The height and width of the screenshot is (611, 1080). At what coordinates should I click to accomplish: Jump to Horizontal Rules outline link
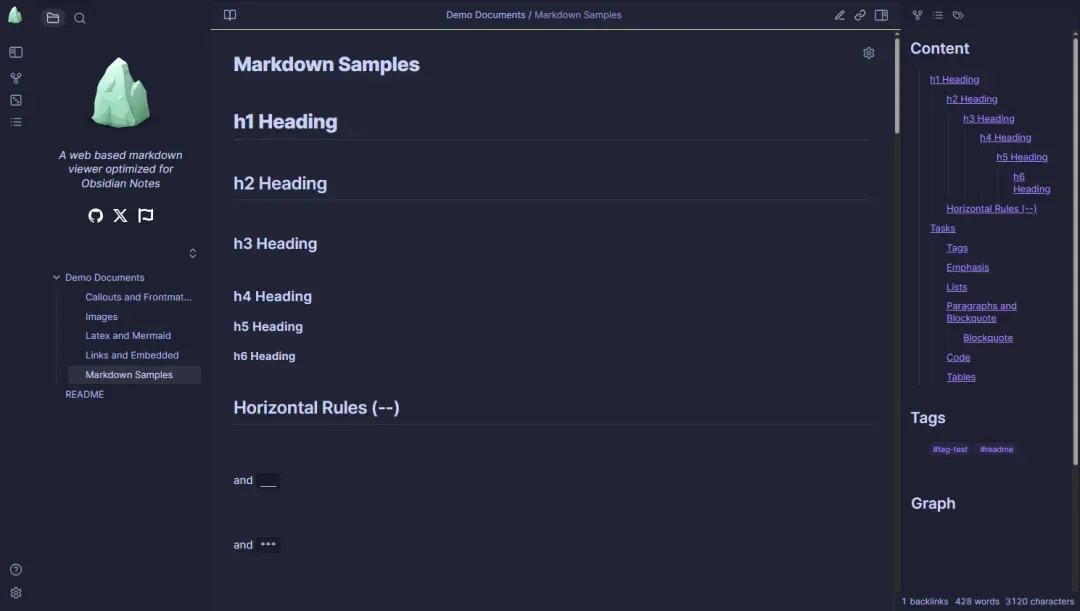[991, 209]
